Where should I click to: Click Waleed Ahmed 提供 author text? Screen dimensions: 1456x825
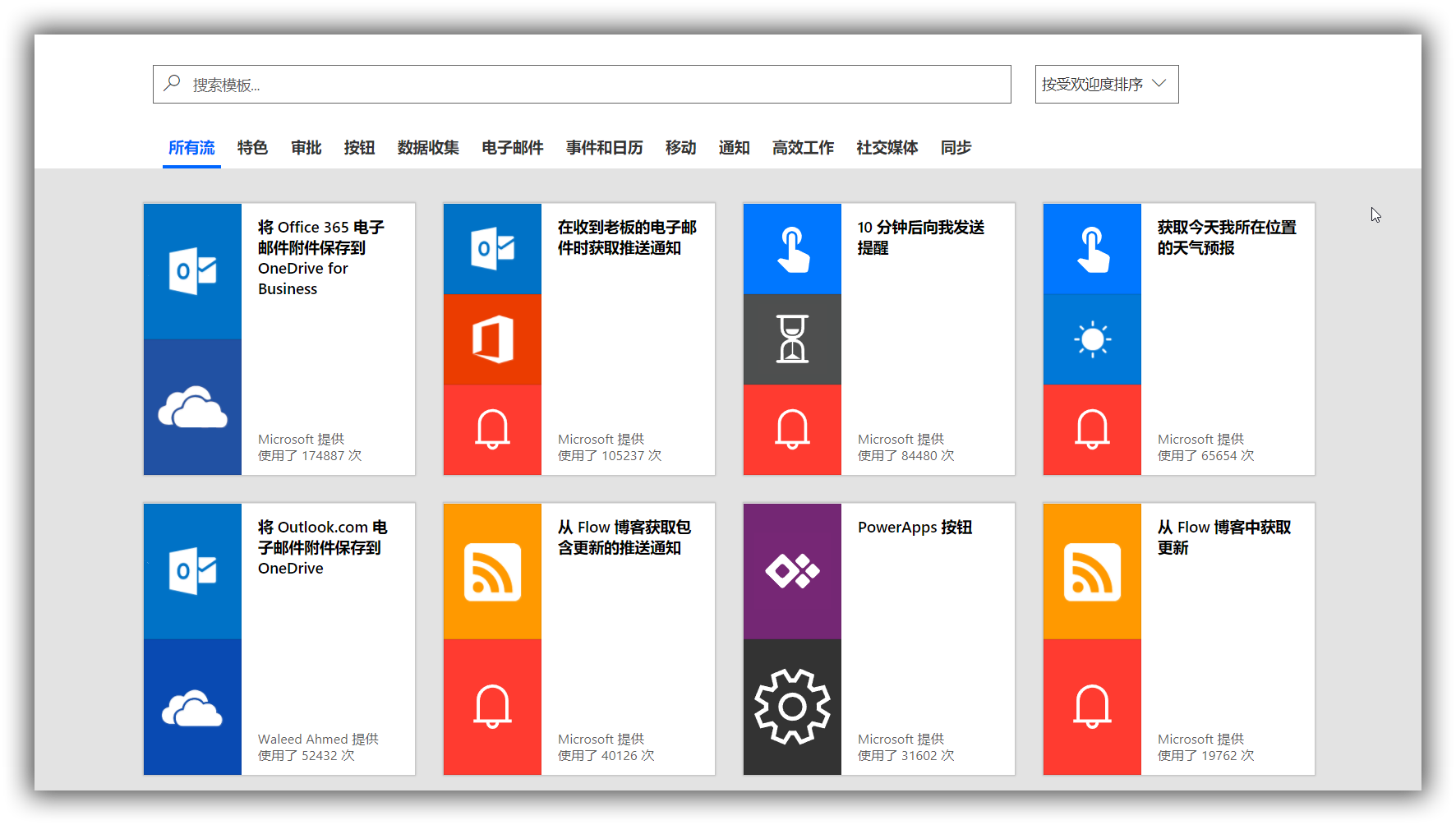tap(318, 739)
